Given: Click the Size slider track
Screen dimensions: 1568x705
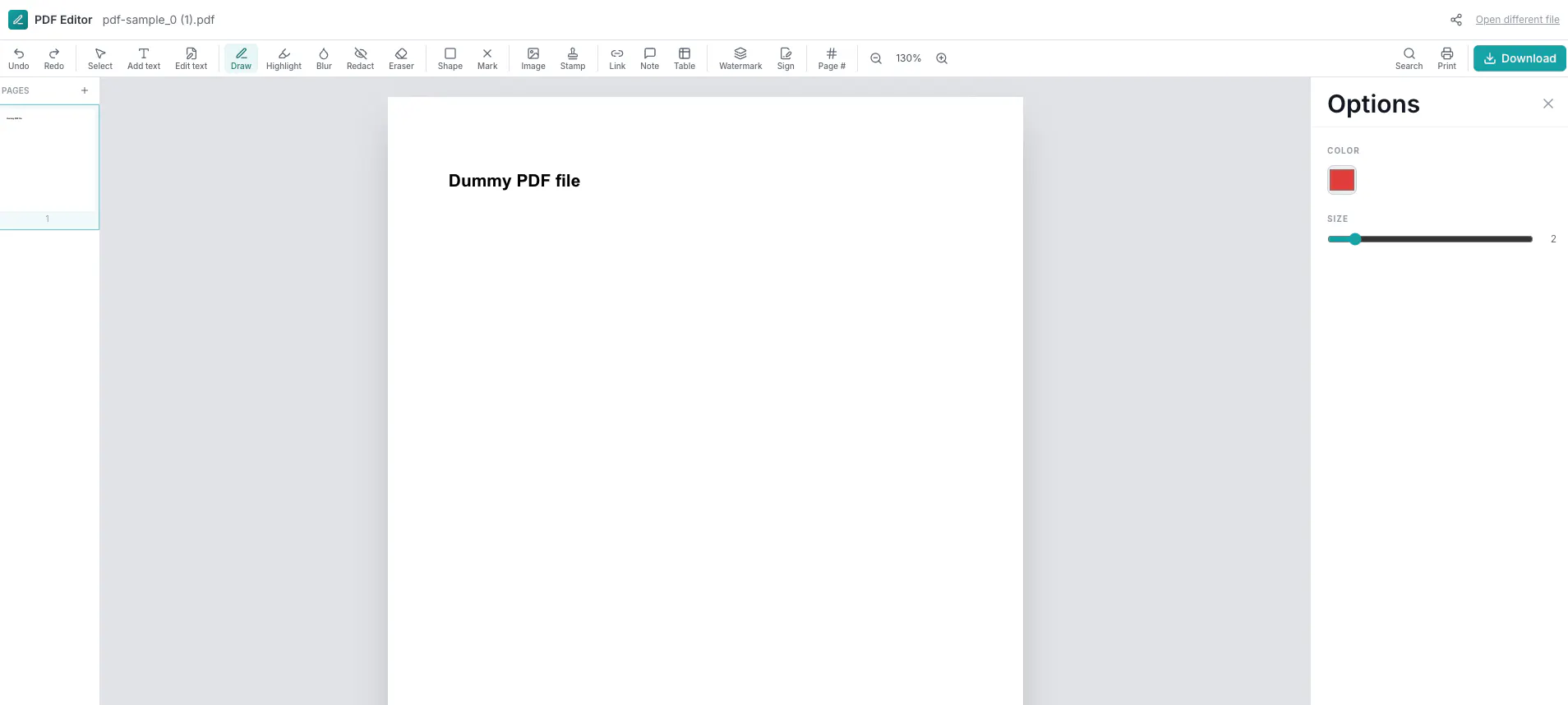Looking at the screenshot, I should (1430, 239).
